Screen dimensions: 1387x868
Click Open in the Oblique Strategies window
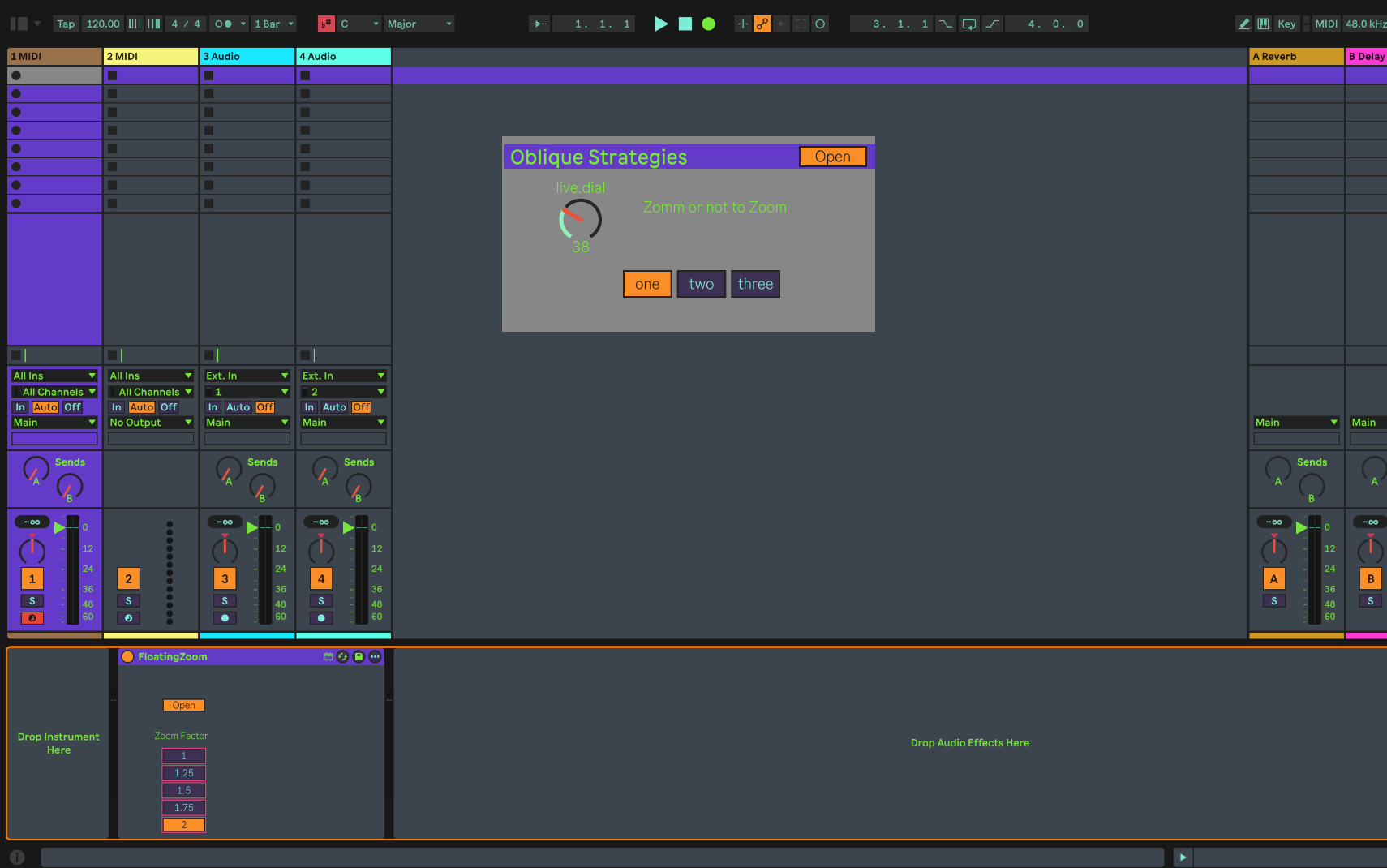pos(832,157)
